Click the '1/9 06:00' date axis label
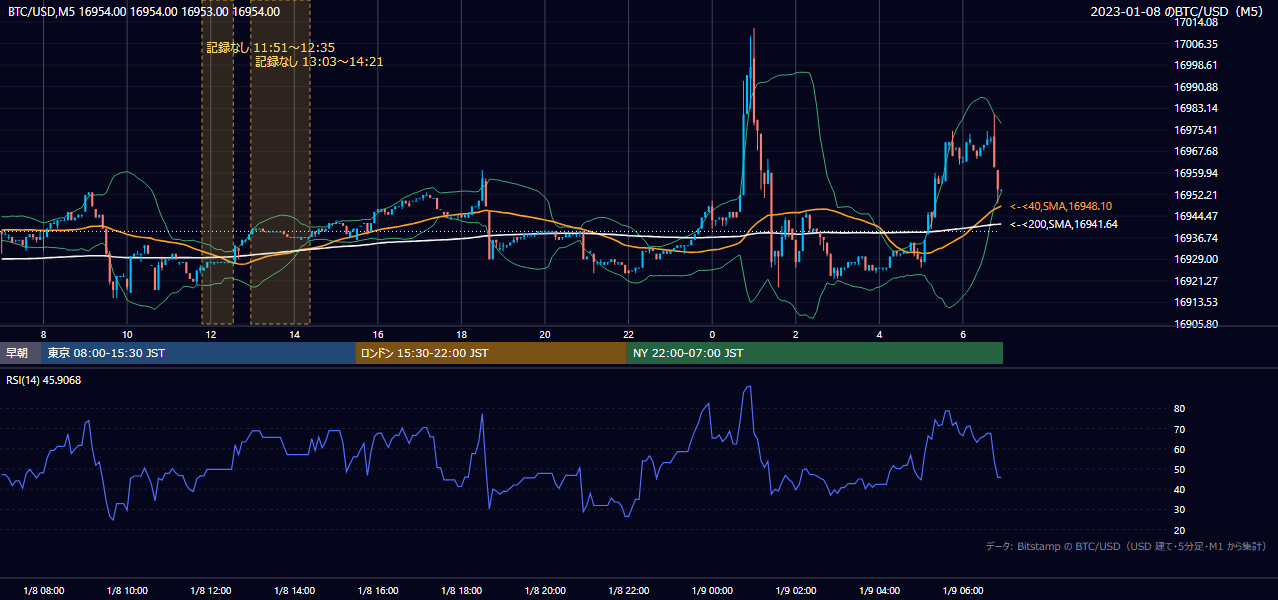The width and height of the screenshot is (1278, 600). pos(963,591)
